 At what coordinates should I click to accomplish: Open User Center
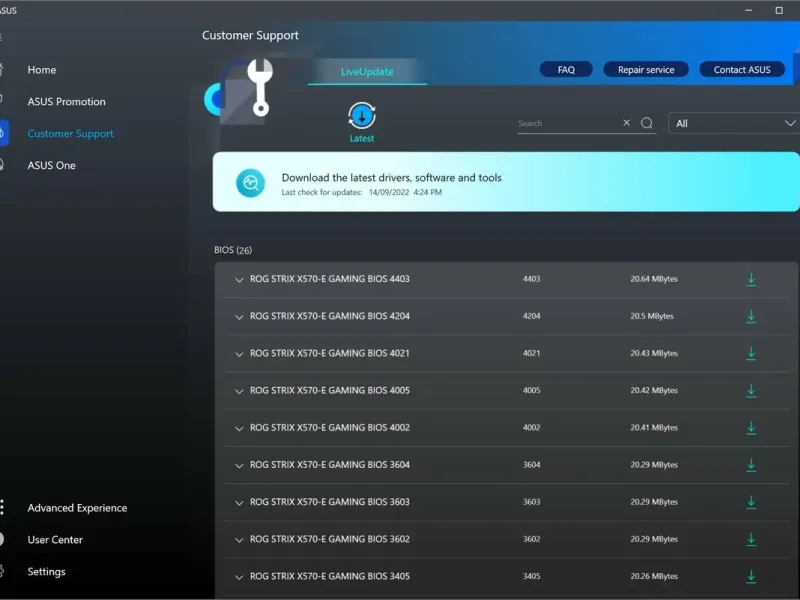[x=55, y=540]
